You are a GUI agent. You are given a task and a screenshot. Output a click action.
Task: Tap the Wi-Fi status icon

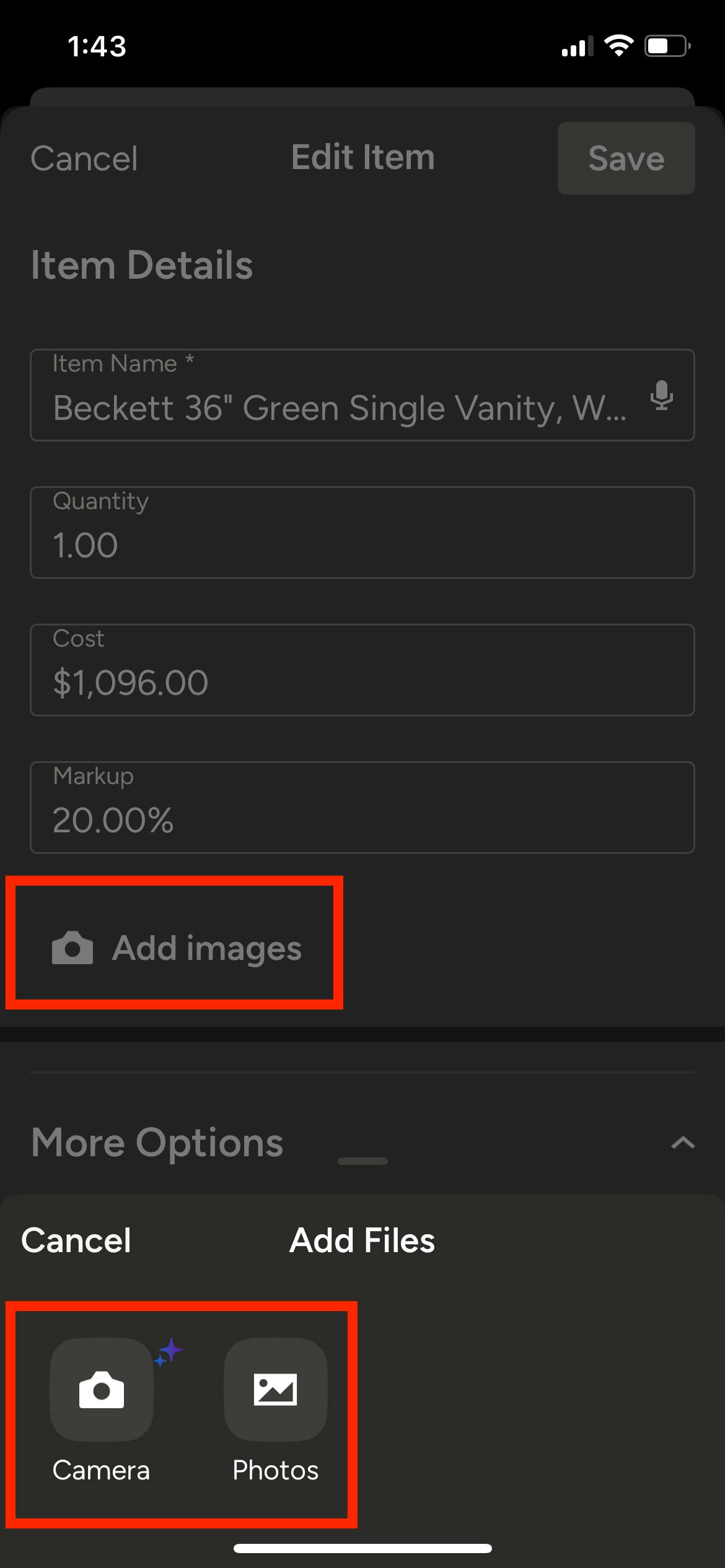(618, 46)
